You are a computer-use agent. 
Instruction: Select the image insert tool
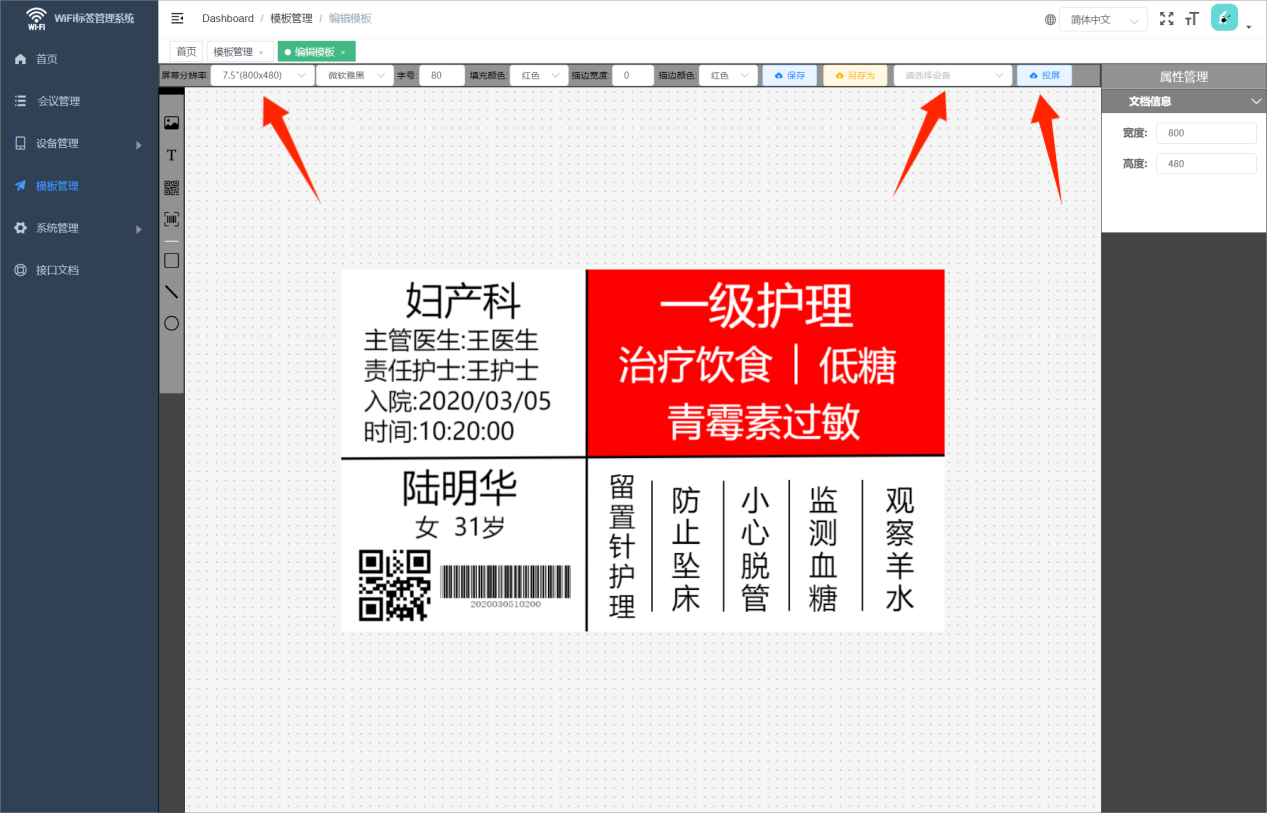pos(171,123)
